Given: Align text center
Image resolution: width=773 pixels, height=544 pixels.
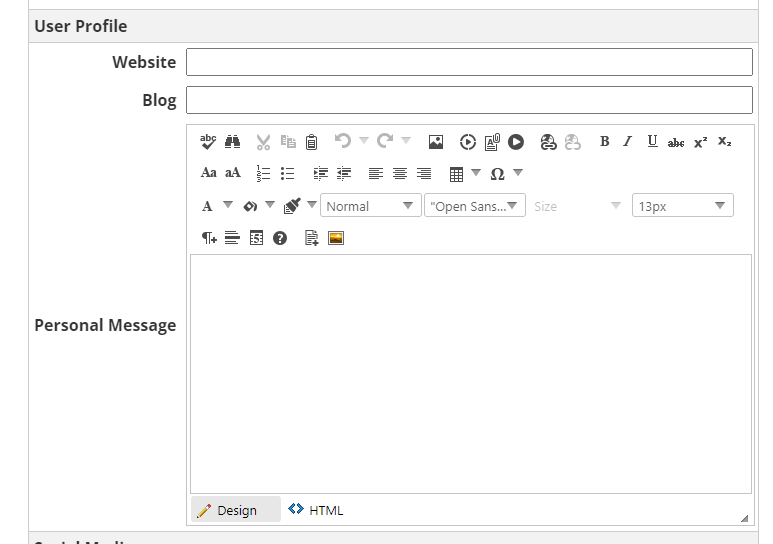Looking at the screenshot, I should [x=400, y=174].
